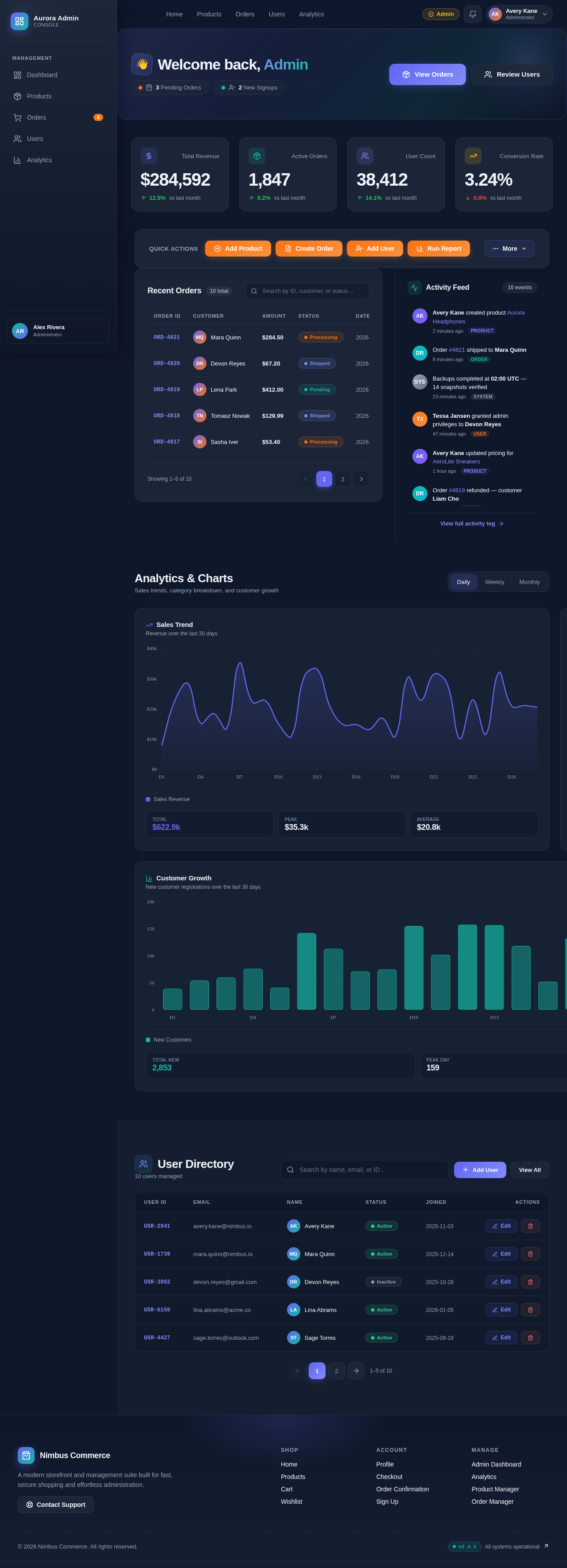Click the Admin role badge
The height and width of the screenshot is (1568, 567).
tap(440, 14)
